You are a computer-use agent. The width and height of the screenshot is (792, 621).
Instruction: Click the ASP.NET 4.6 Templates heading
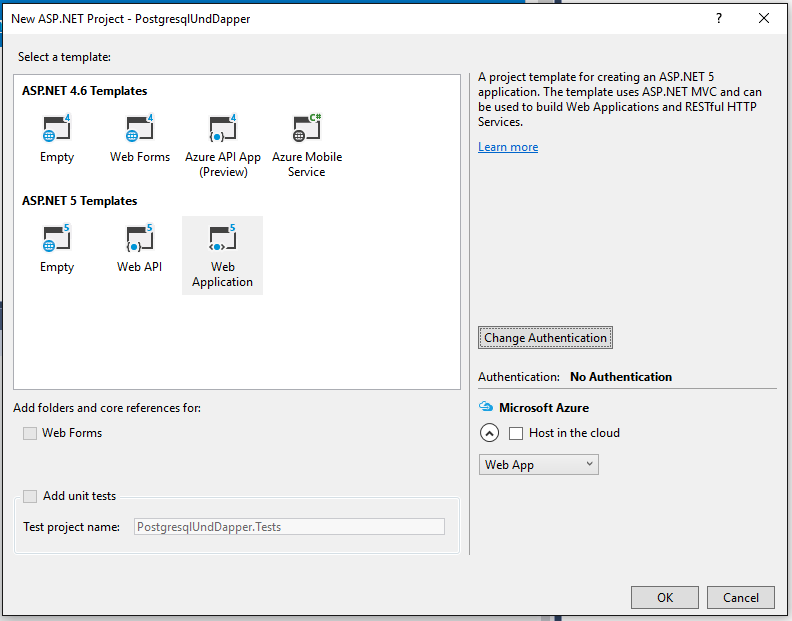(x=84, y=91)
